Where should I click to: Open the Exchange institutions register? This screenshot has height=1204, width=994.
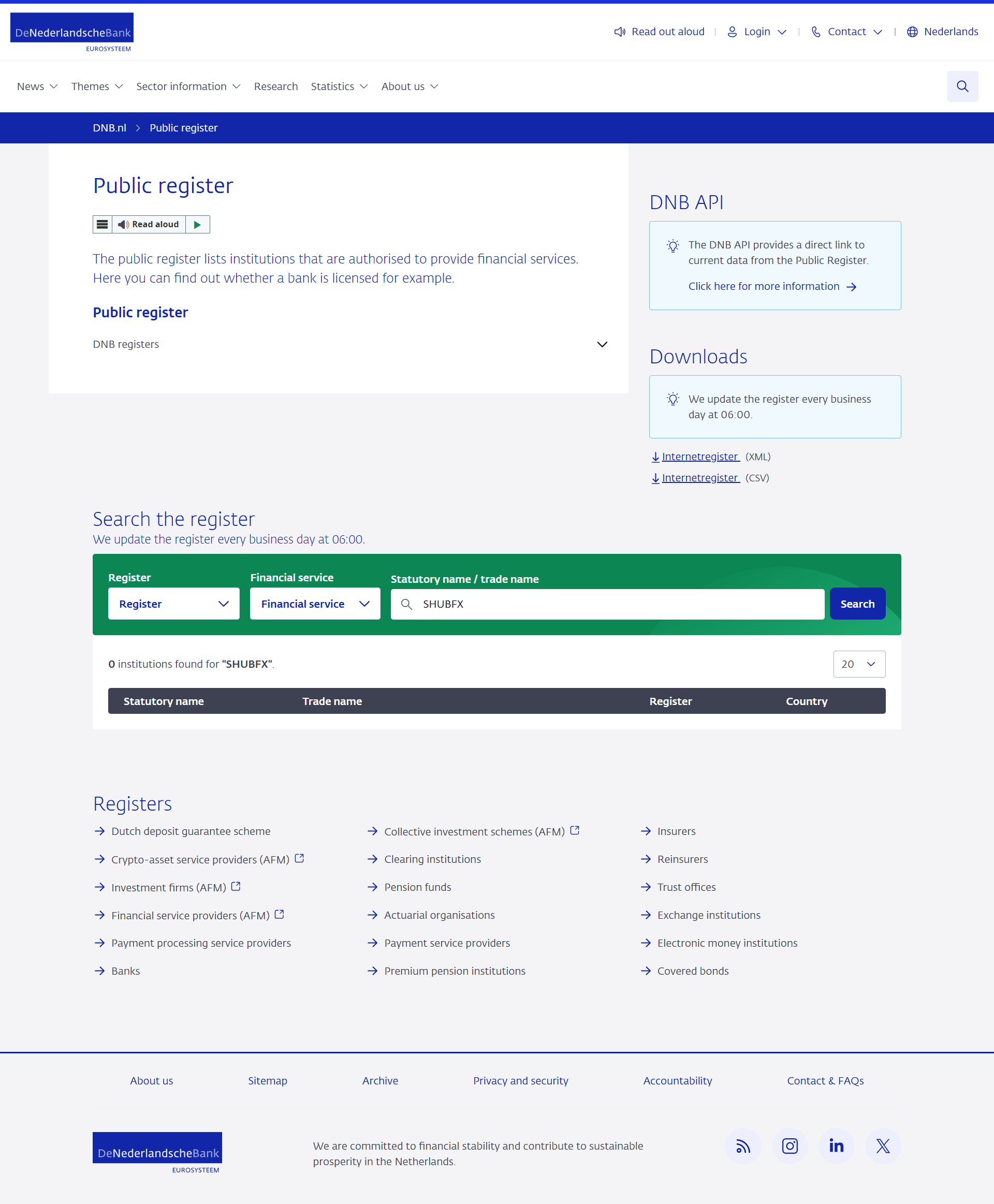pyautogui.click(x=709, y=915)
